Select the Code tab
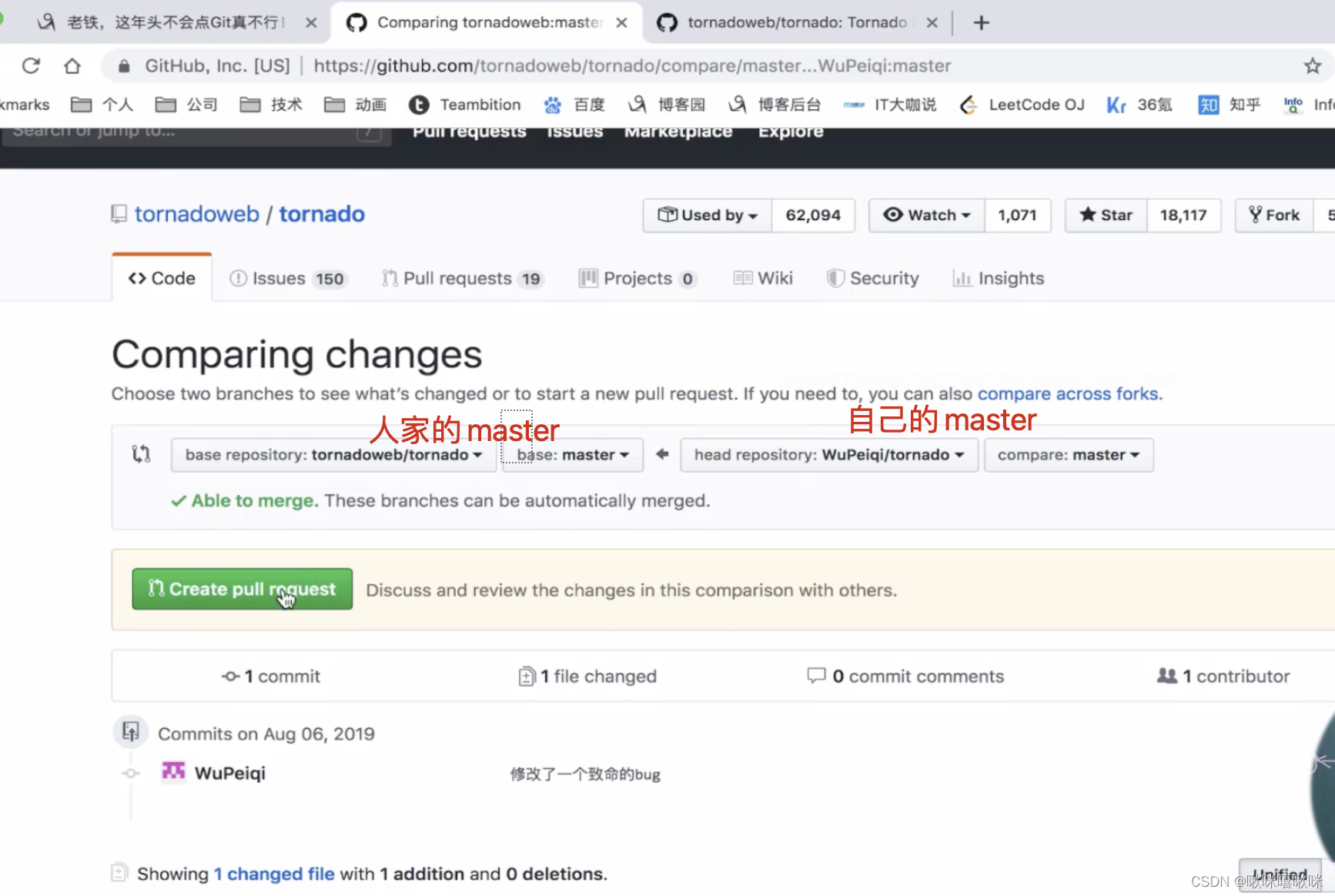This screenshot has height=896, width=1335. [x=162, y=279]
